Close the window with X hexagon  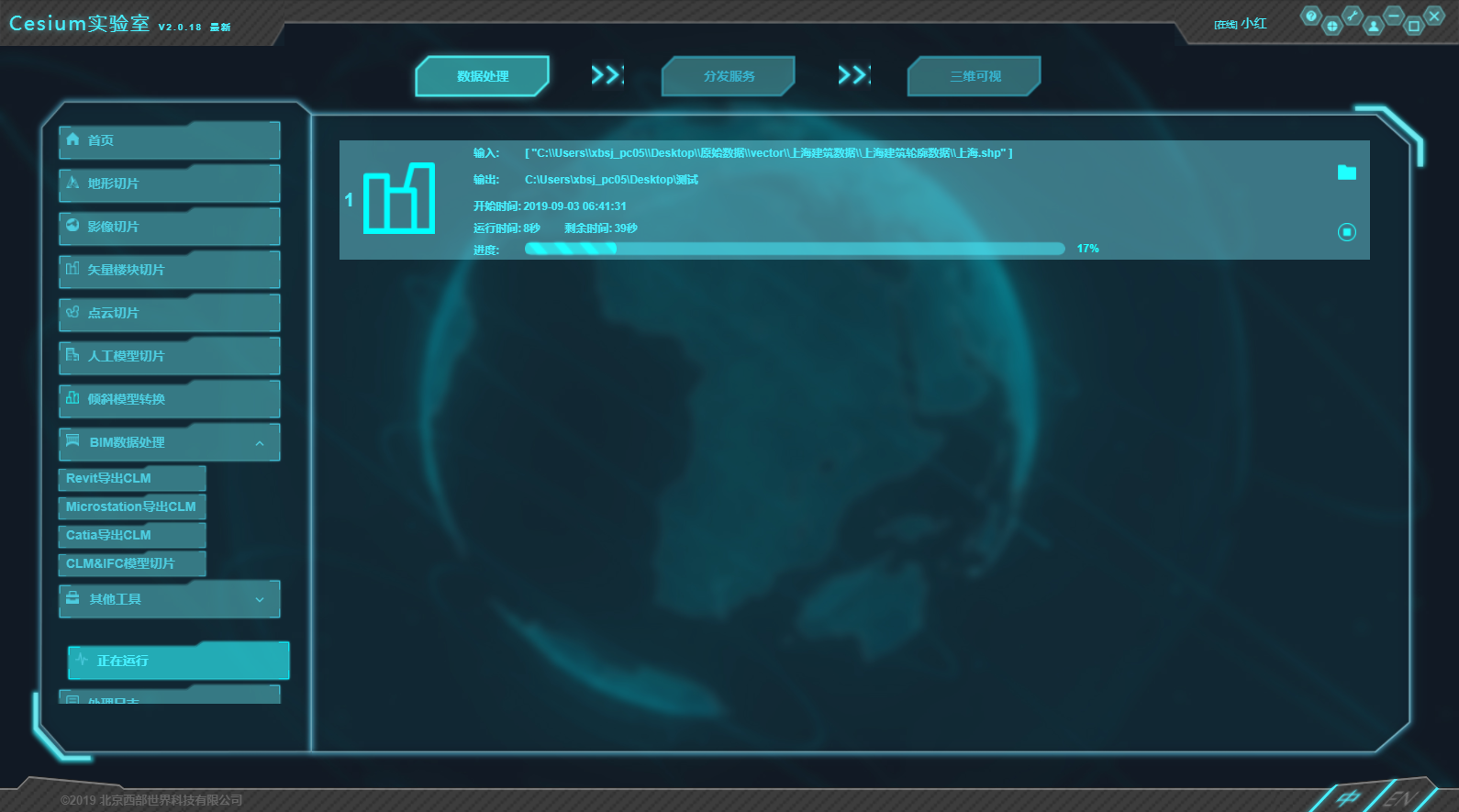click(1434, 16)
